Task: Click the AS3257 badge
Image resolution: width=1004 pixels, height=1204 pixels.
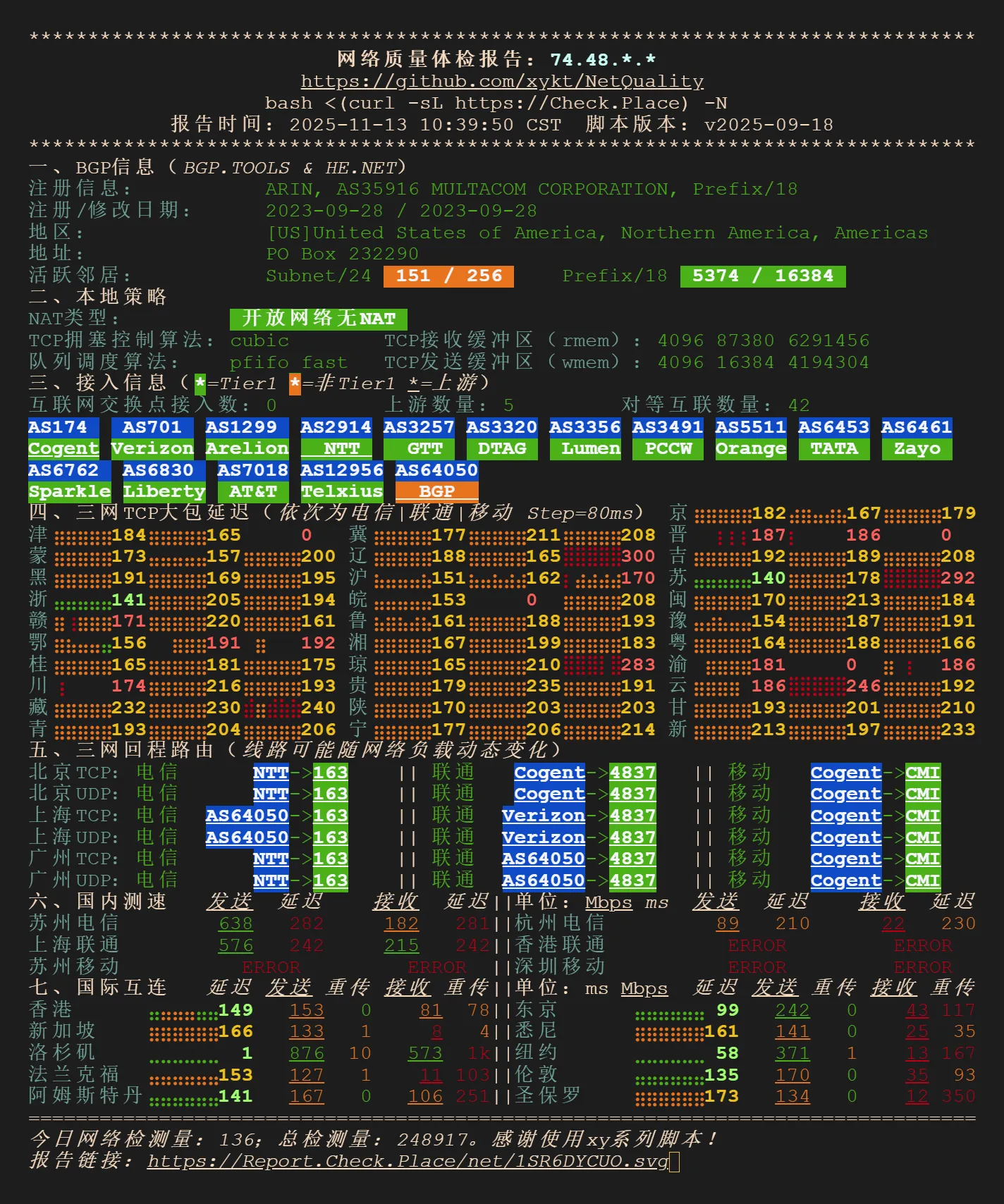Action: tap(419, 427)
